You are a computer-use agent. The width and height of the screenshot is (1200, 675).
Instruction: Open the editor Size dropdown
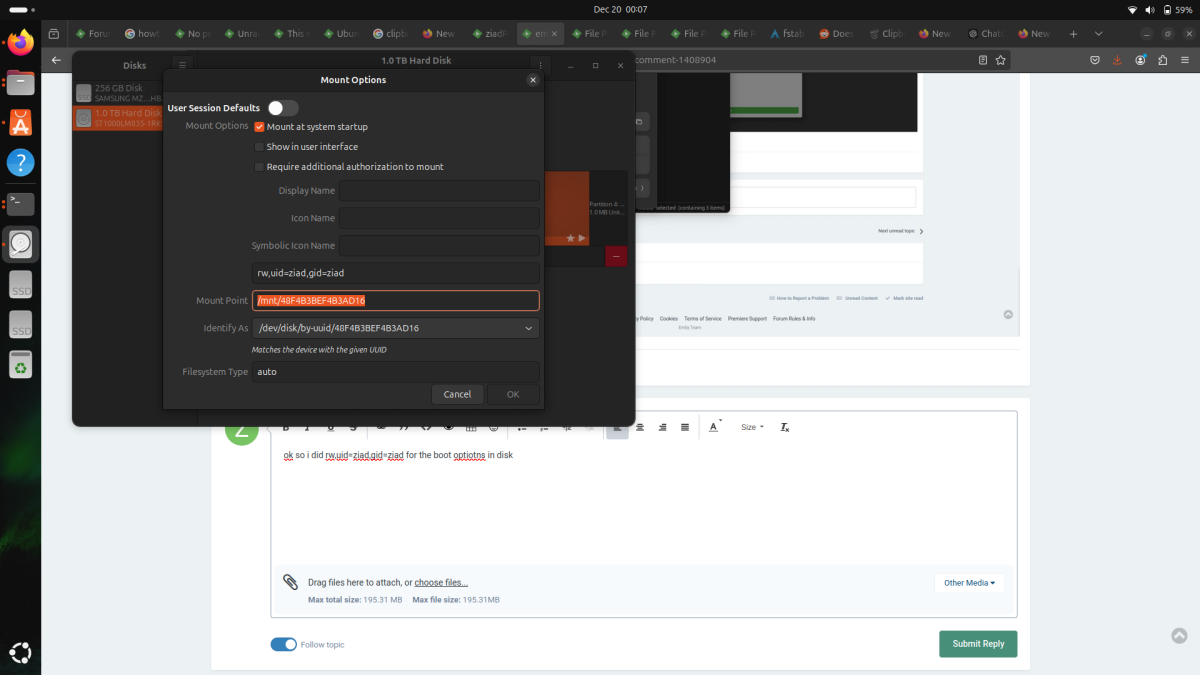(x=752, y=427)
